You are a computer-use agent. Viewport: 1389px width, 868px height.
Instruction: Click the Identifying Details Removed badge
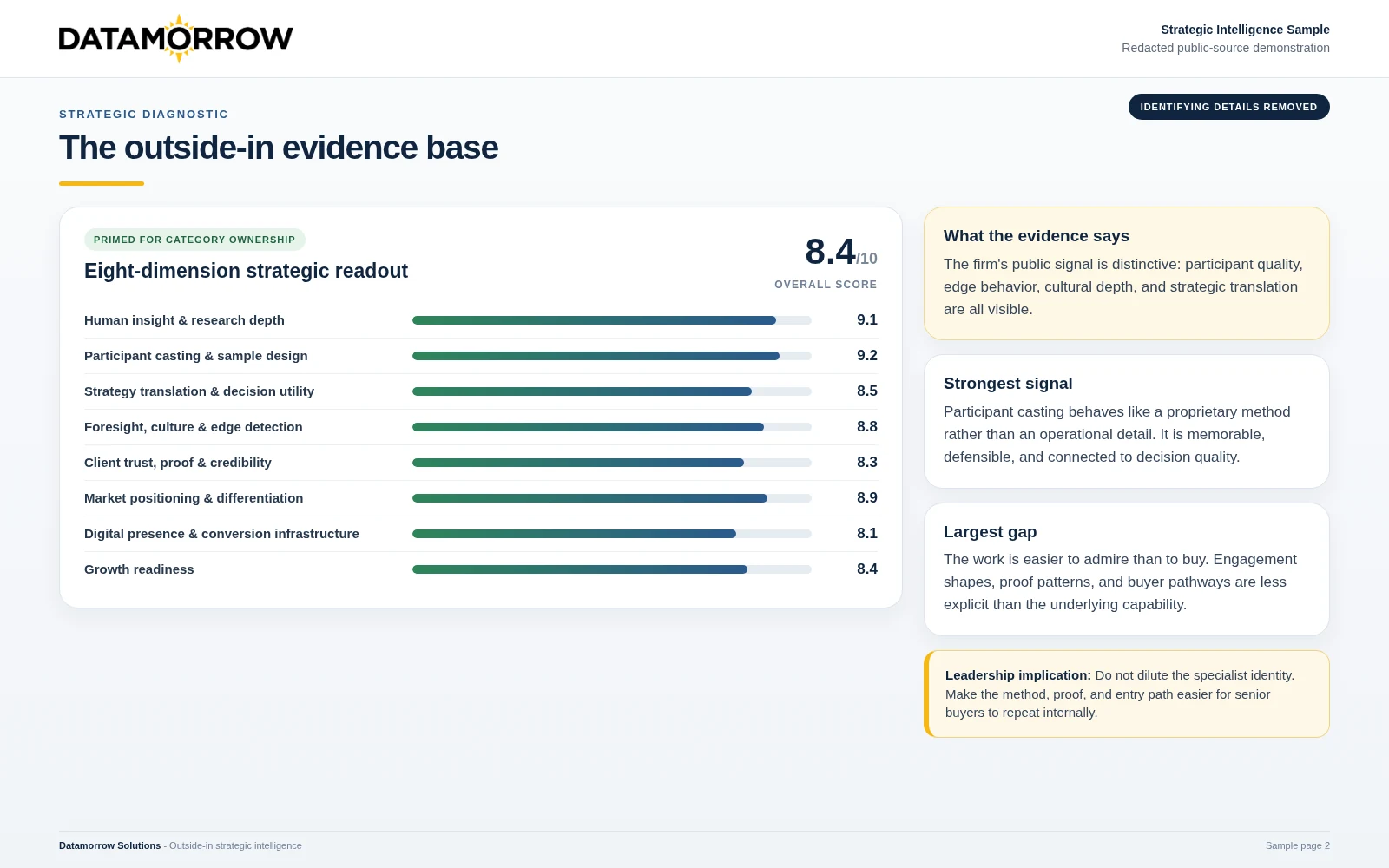(1228, 107)
